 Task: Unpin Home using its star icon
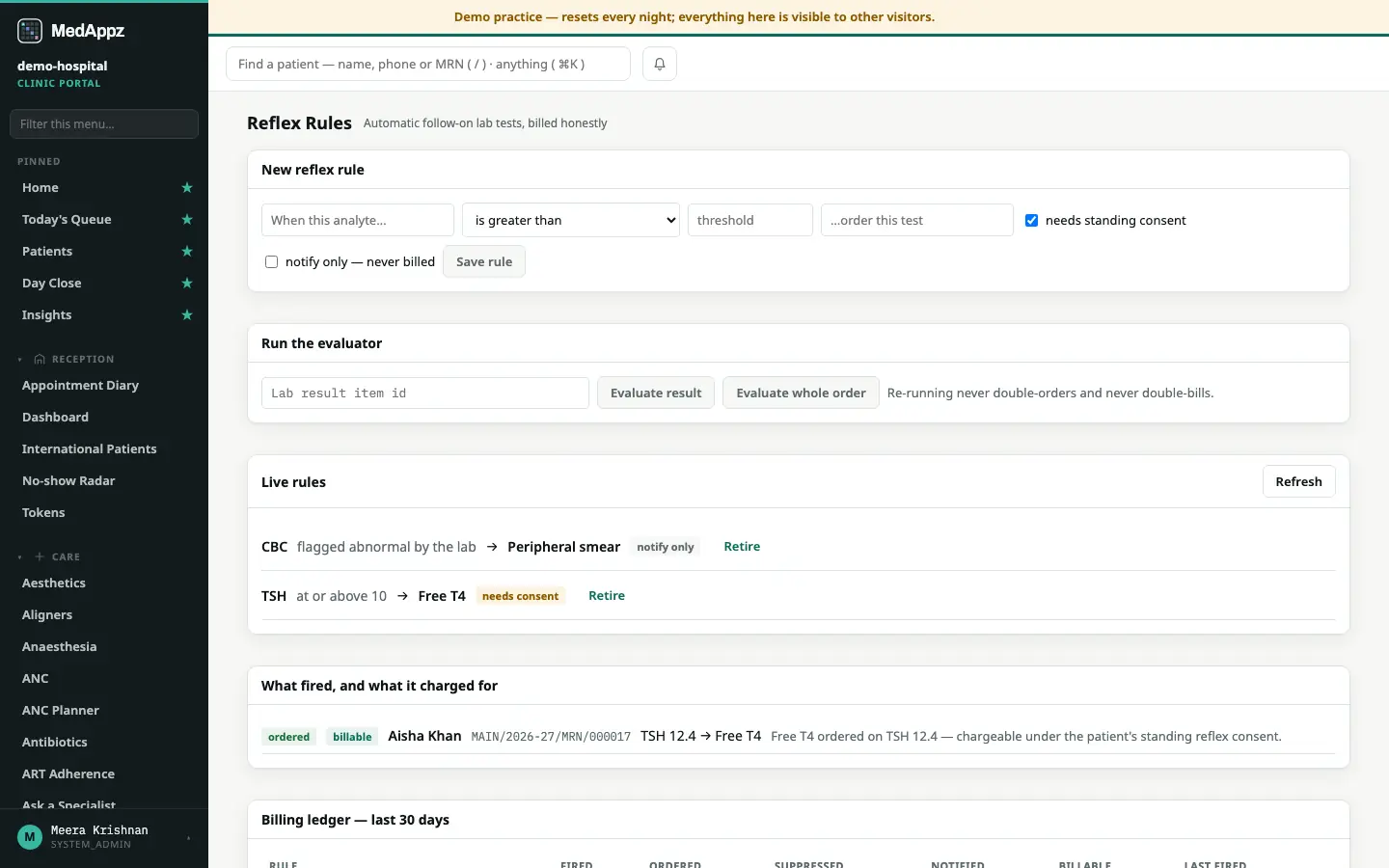[x=187, y=188]
